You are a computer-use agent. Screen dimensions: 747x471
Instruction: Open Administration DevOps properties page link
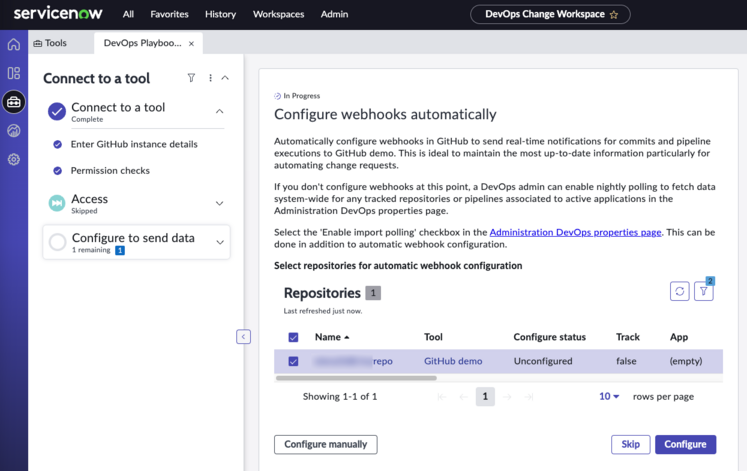pyautogui.click(x=575, y=232)
